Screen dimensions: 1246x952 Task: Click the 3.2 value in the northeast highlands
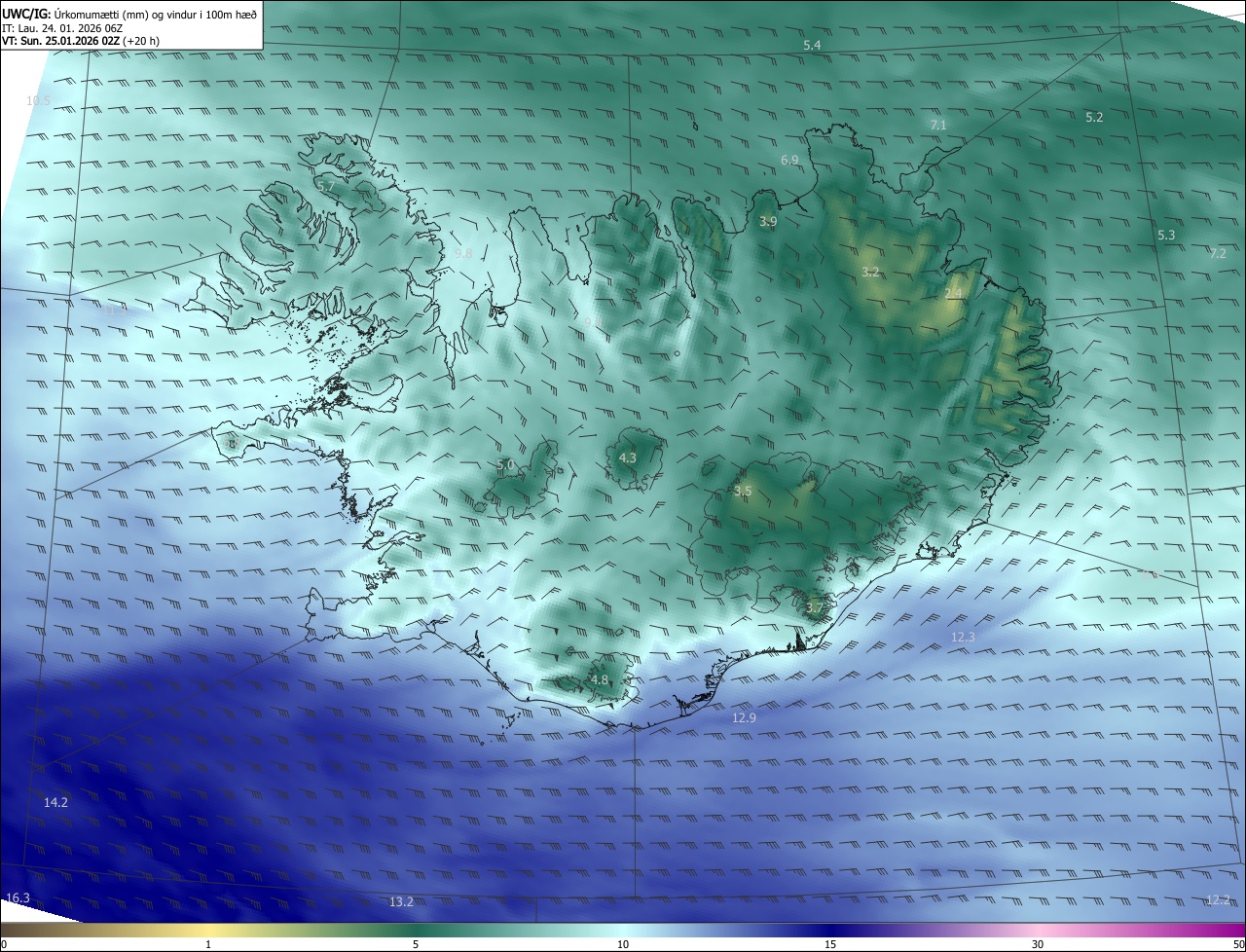871,272
